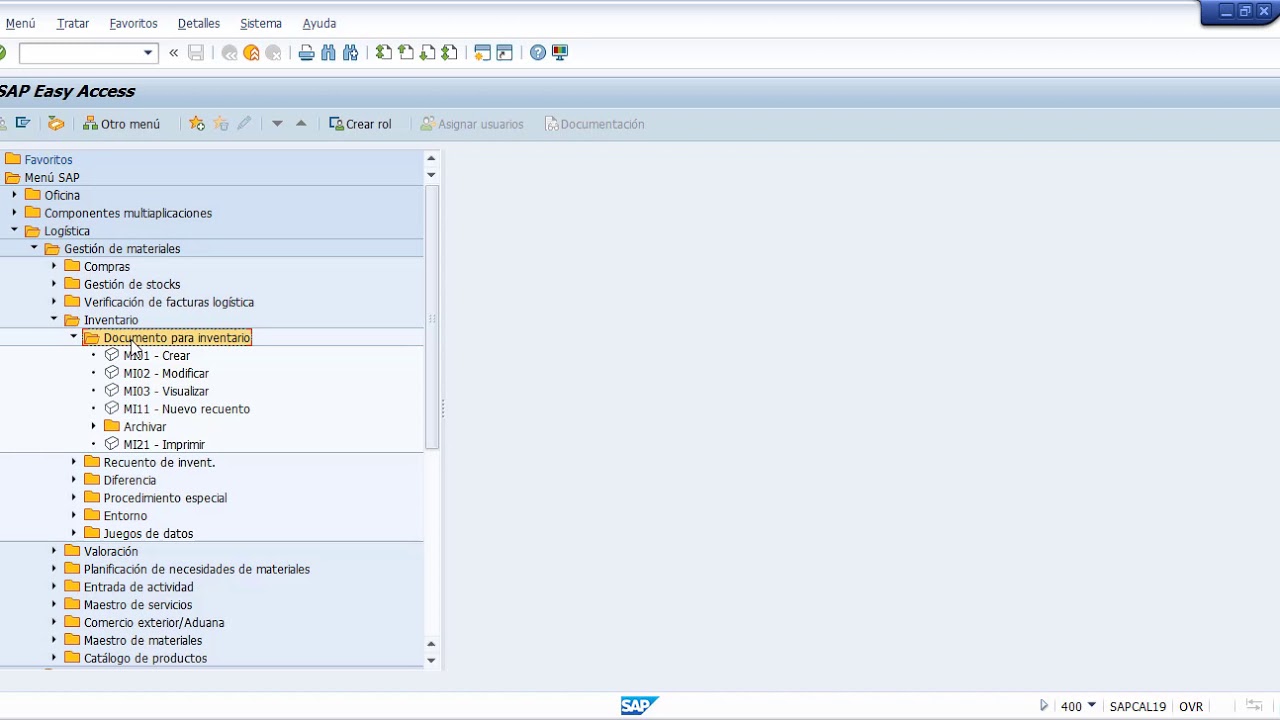The height and width of the screenshot is (720, 1280).
Task: Collapse the command field with double chevron
Action: tap(174, 53)
